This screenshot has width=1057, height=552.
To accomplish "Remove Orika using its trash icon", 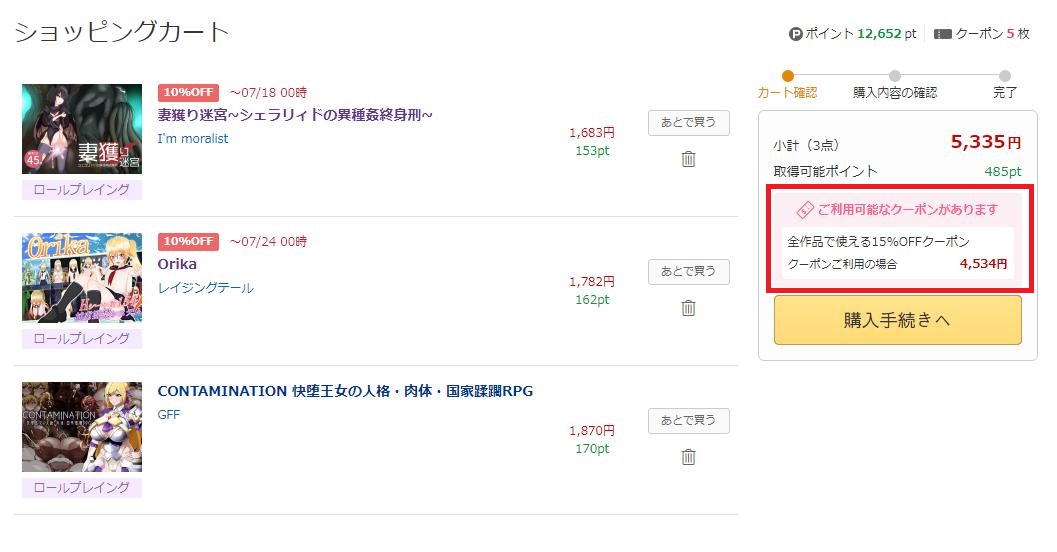I will coord(688,308).
